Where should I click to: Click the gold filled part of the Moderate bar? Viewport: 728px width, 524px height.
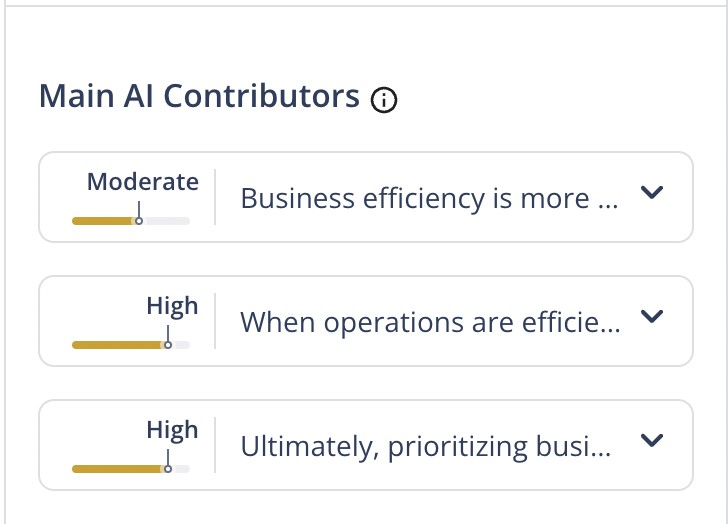click(102, 220)
